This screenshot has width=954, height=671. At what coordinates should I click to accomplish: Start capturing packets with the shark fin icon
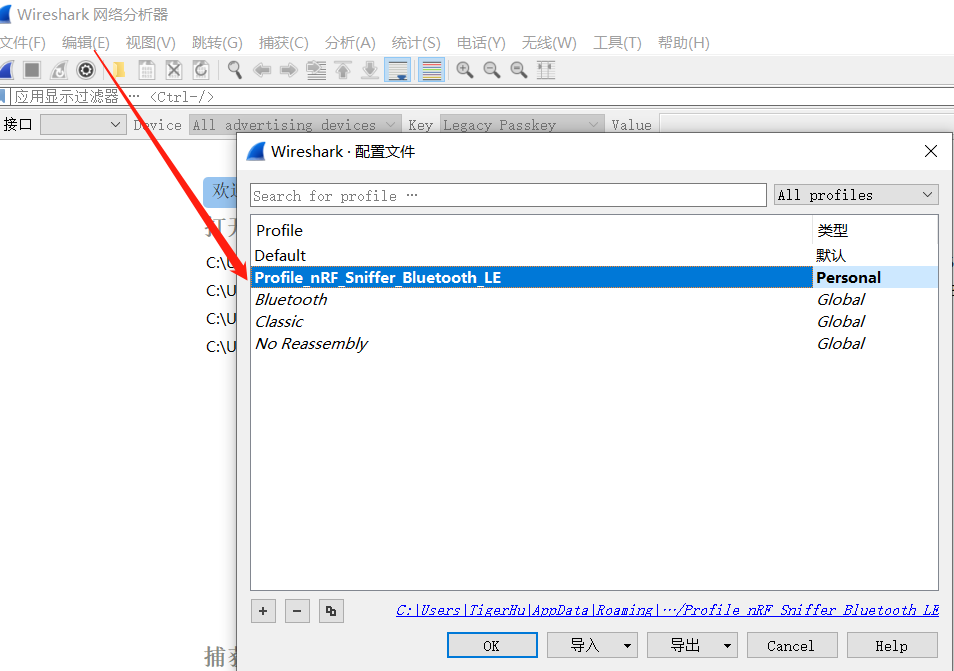(x=6, y=70)
